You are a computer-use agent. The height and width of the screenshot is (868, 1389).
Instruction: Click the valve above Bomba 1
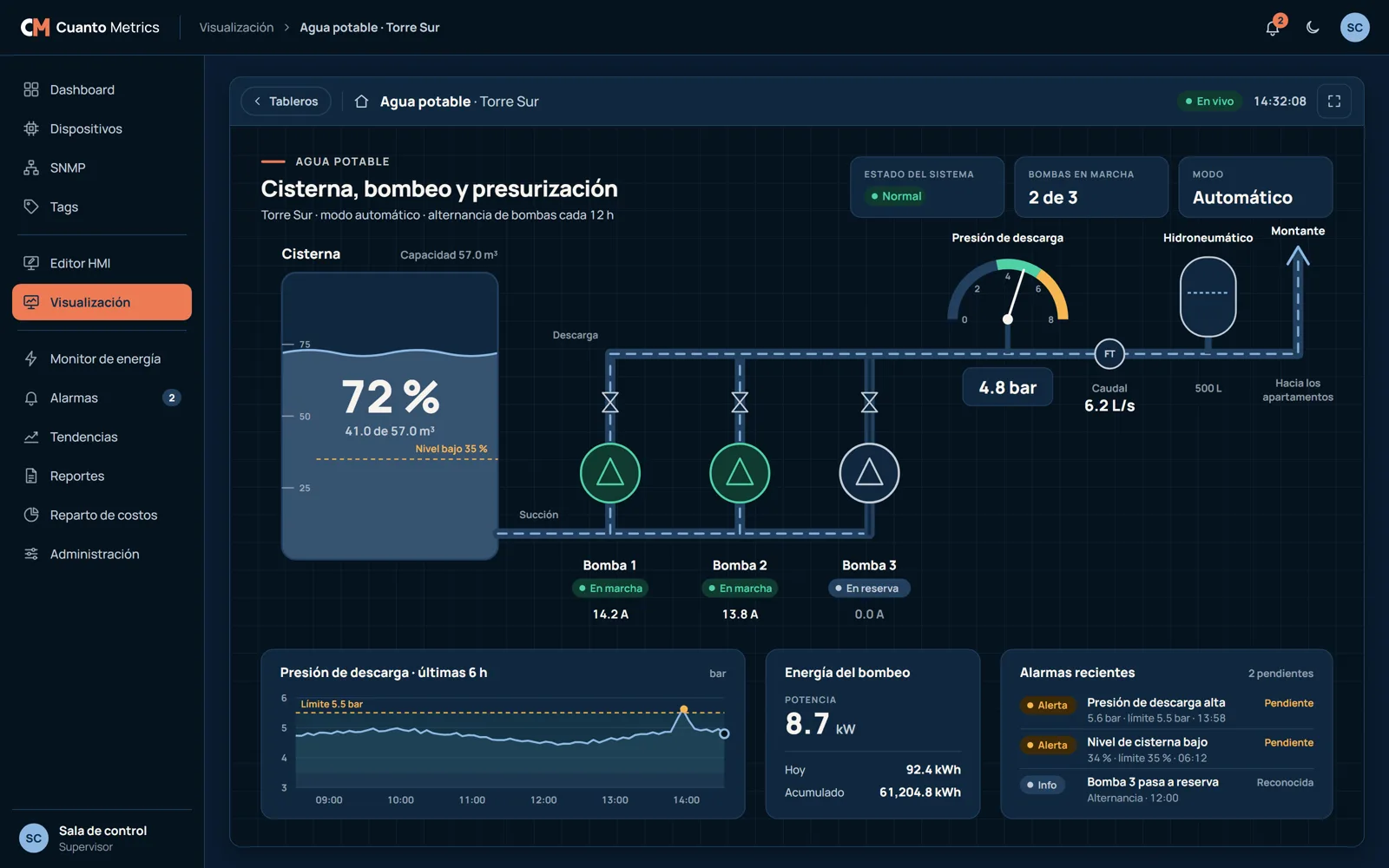click(610, 402)
